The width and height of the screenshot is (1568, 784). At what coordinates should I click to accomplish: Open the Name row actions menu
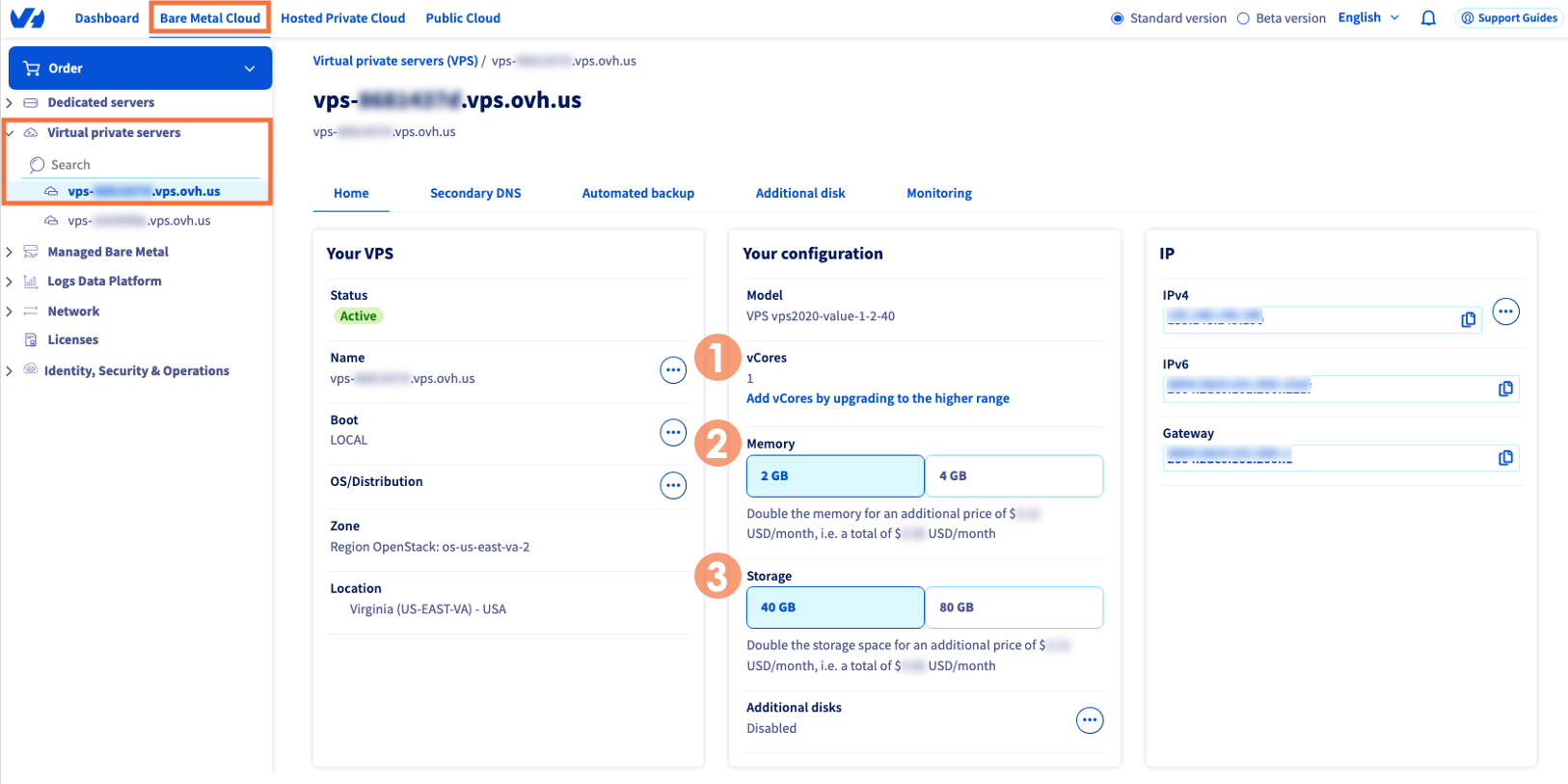[x=673, y=370]
